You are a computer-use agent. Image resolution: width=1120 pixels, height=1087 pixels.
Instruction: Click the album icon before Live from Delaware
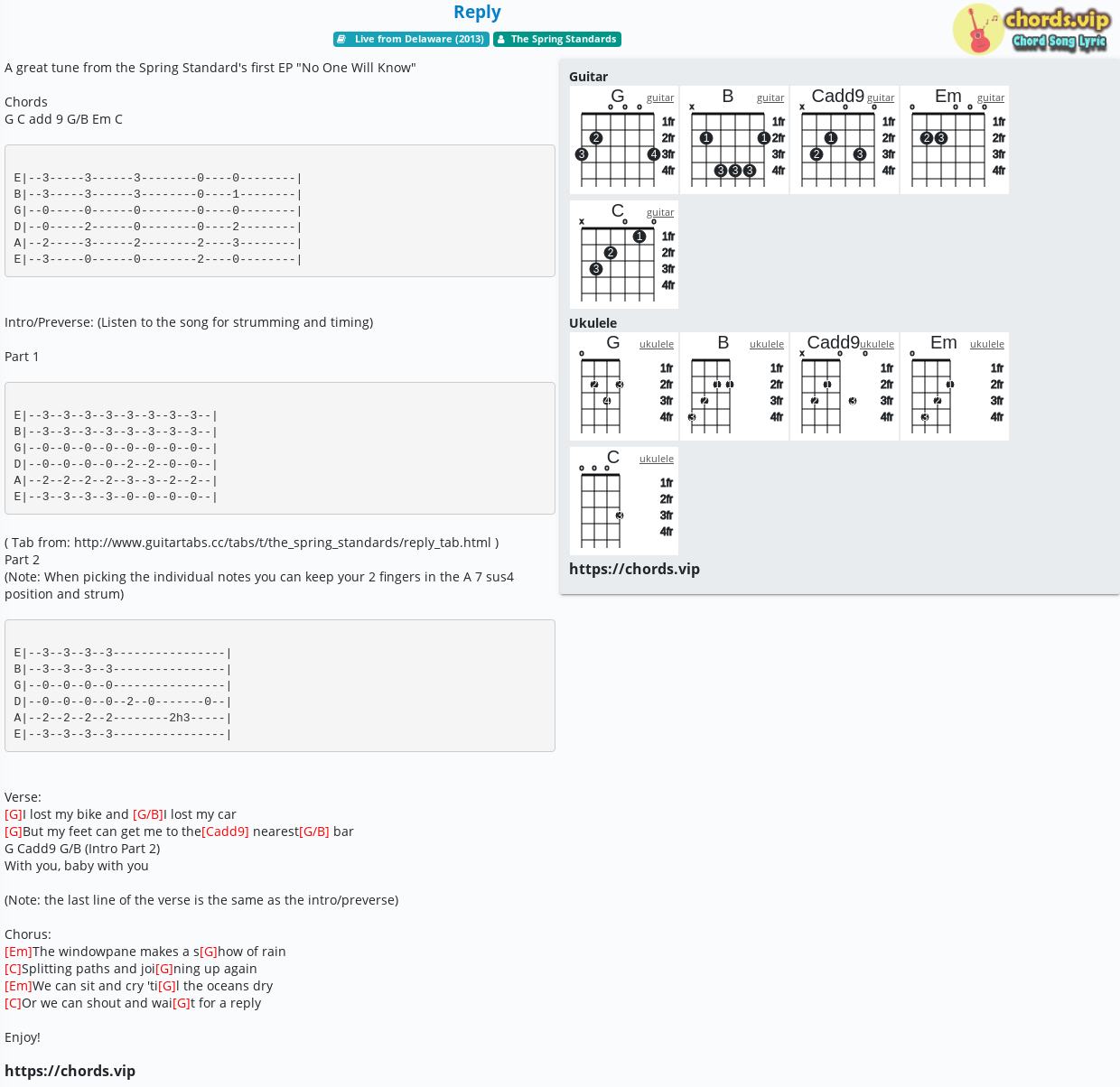(x=341, y=39)
